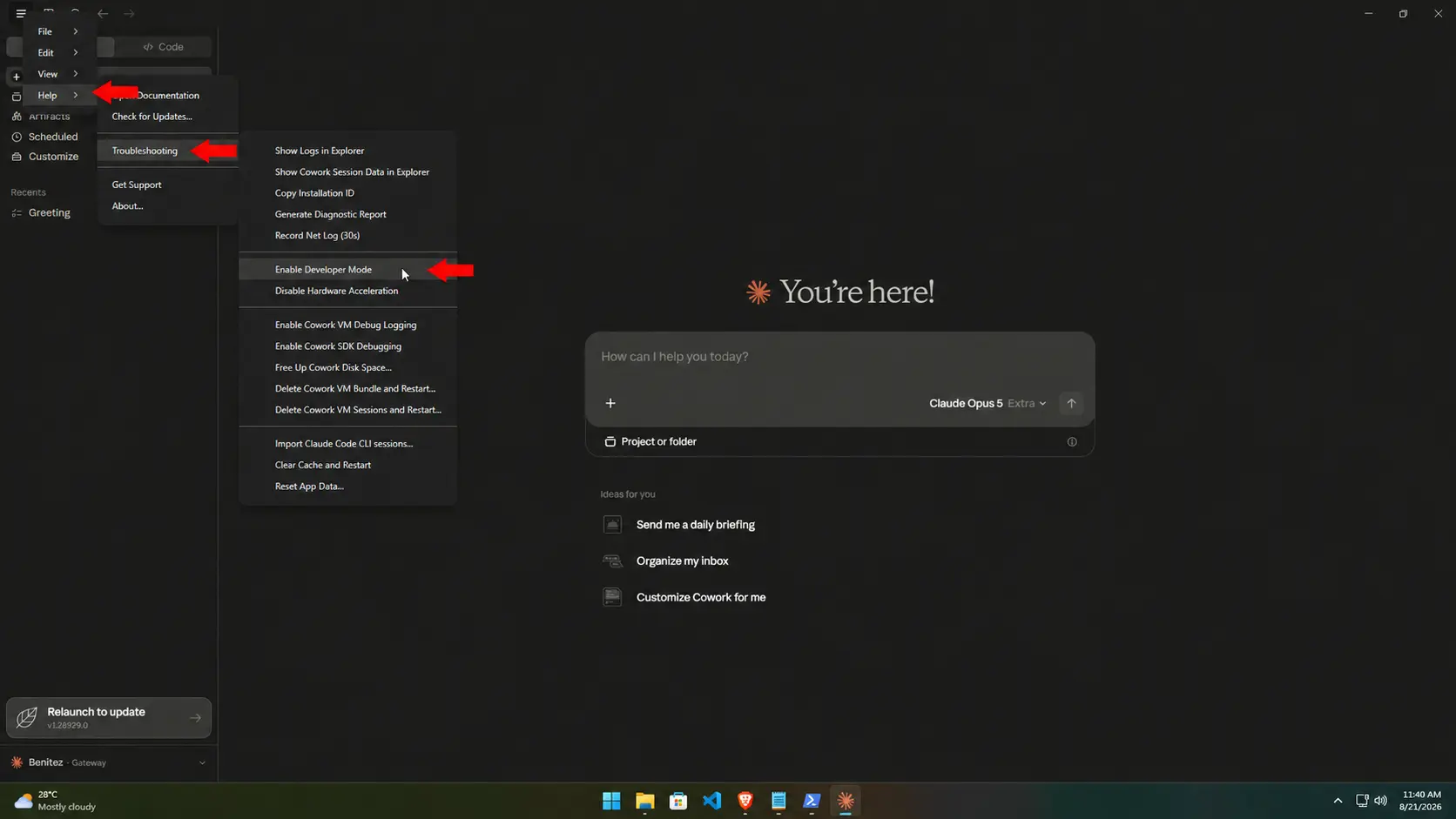Click the hamburger main menu icon
The width and height of the screenshot is (1456, 819).
pos(21,13)
